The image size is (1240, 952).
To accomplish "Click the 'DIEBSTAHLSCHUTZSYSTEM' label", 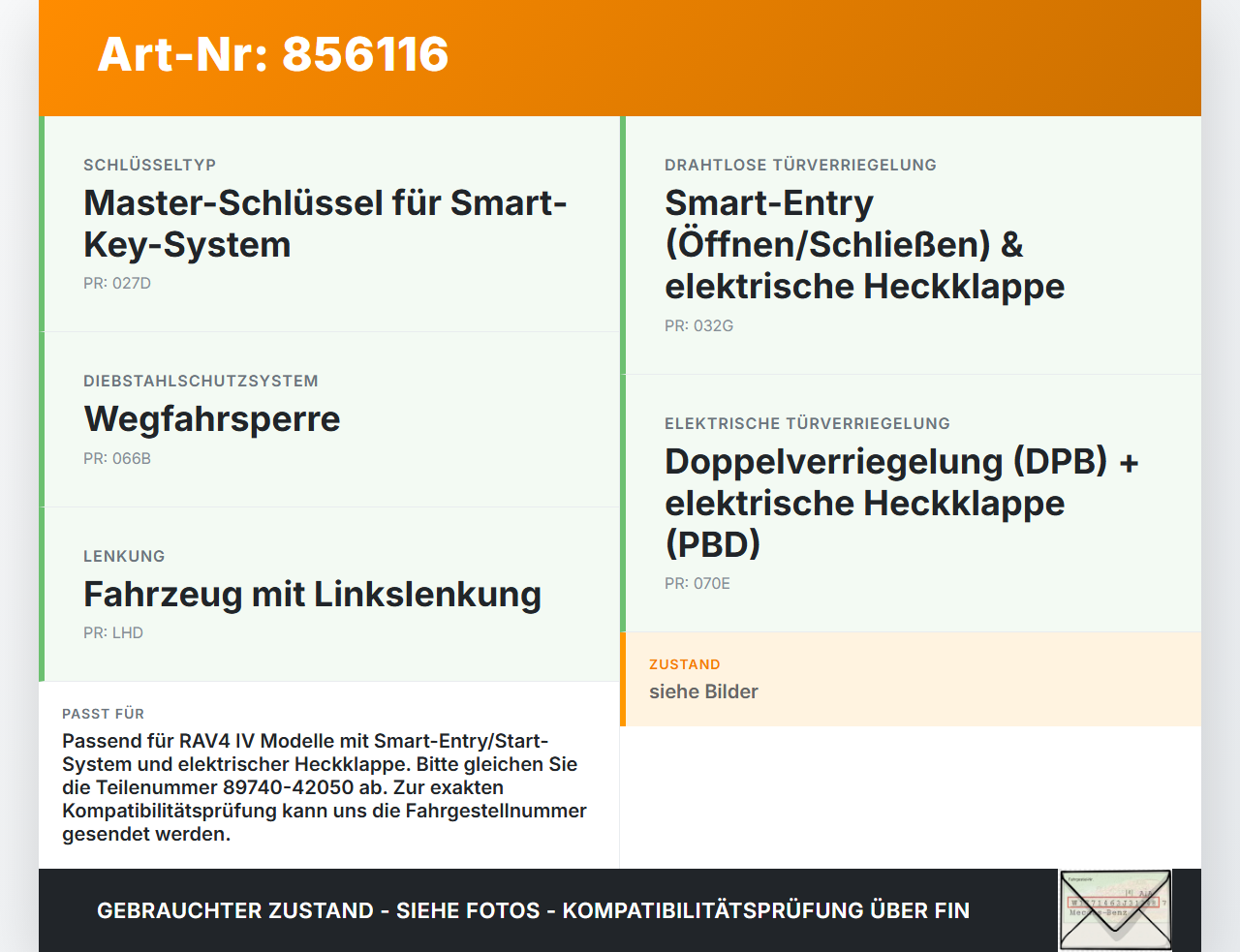I will pos(201,381).
